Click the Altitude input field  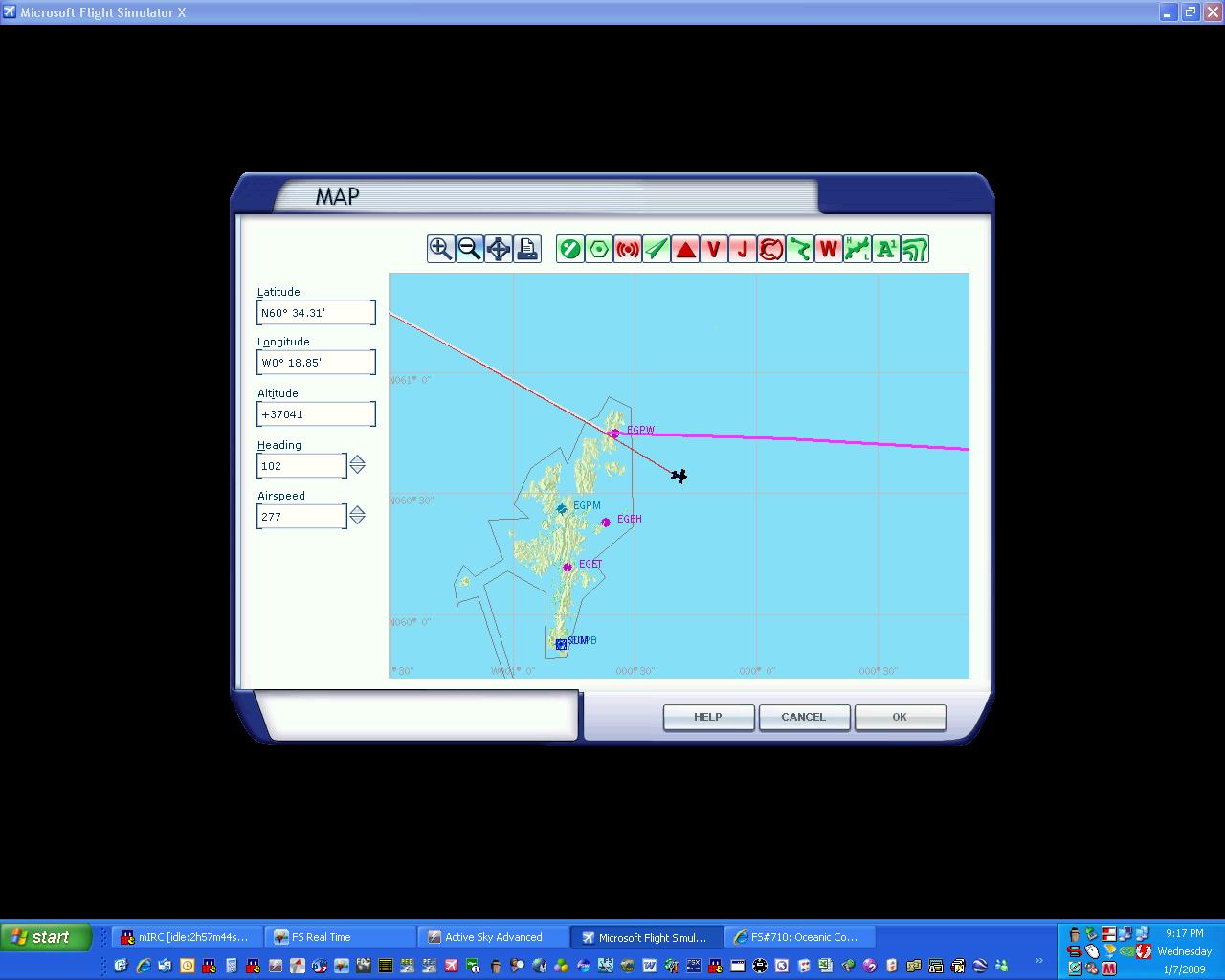[x=316, y=413]
